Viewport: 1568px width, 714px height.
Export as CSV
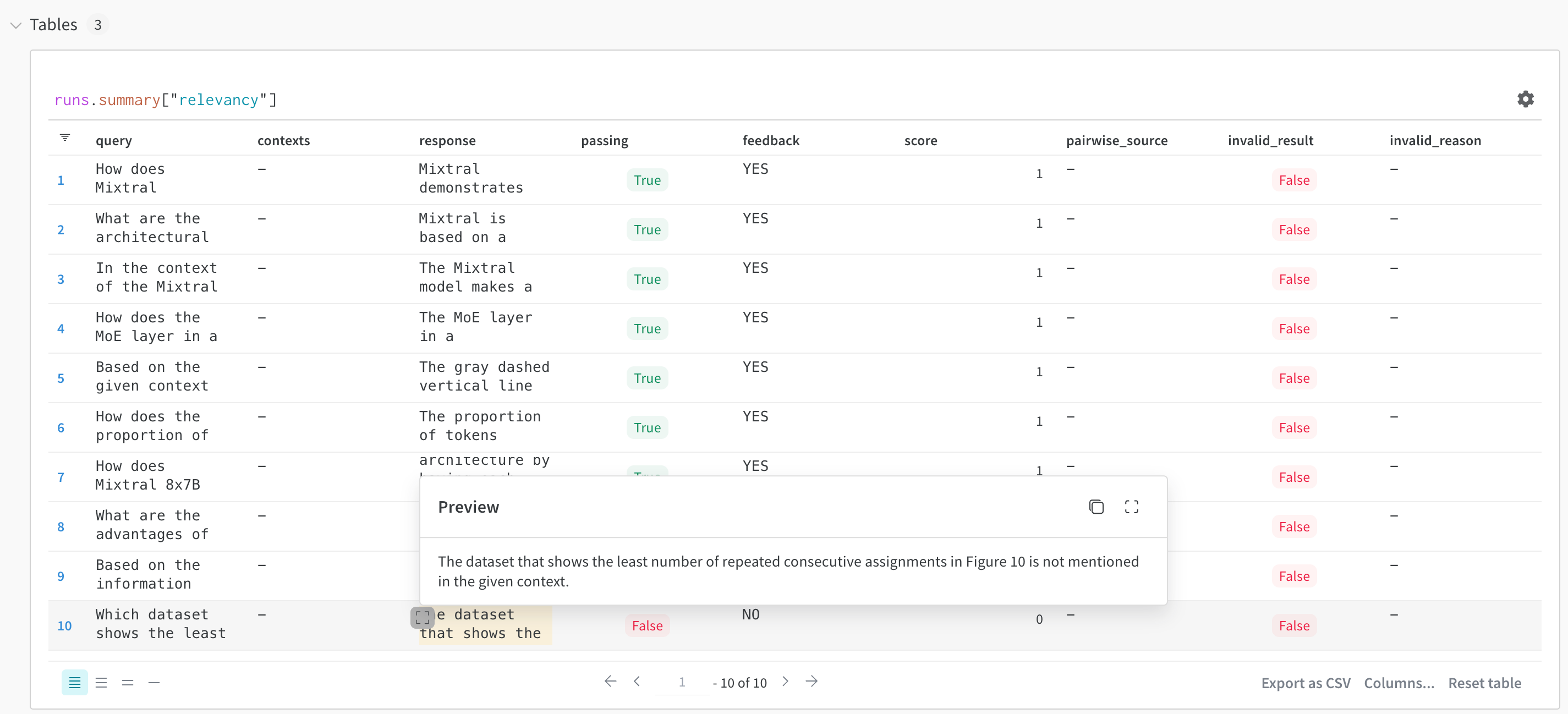tap(1305, 683)
